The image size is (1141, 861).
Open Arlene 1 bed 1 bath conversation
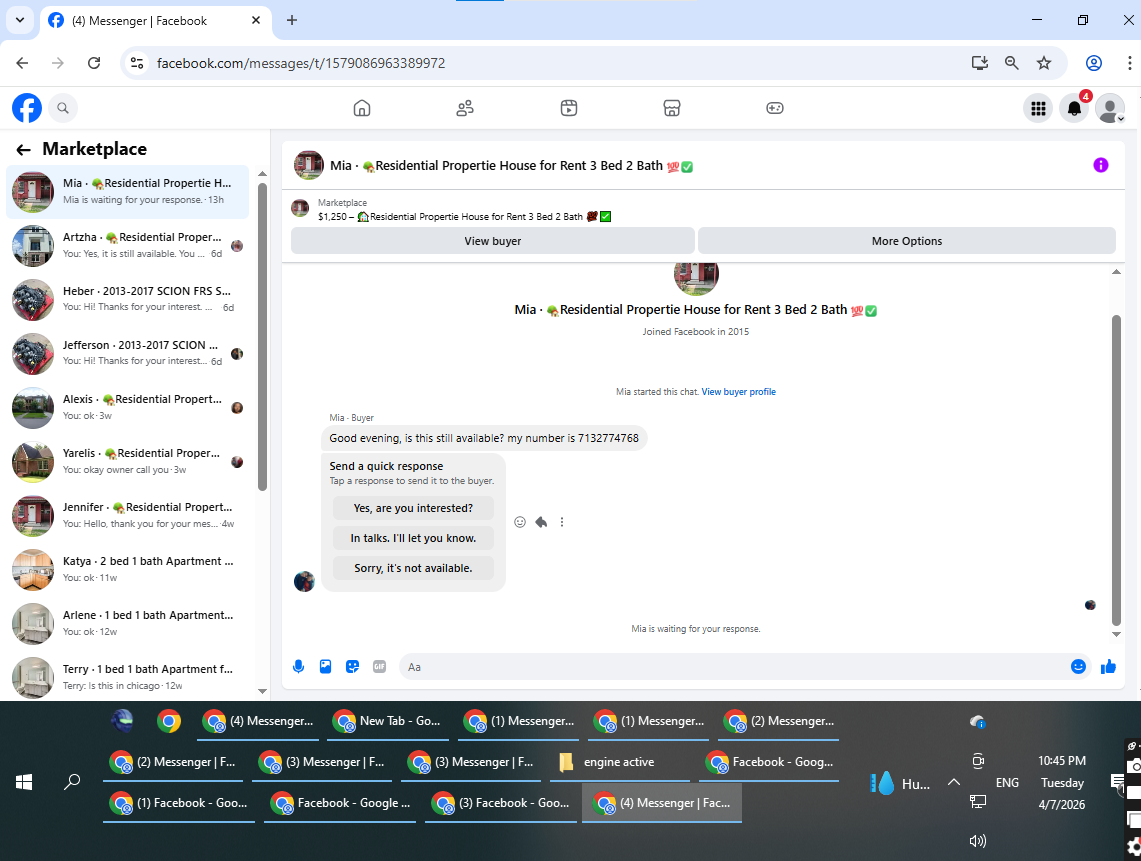127,623
